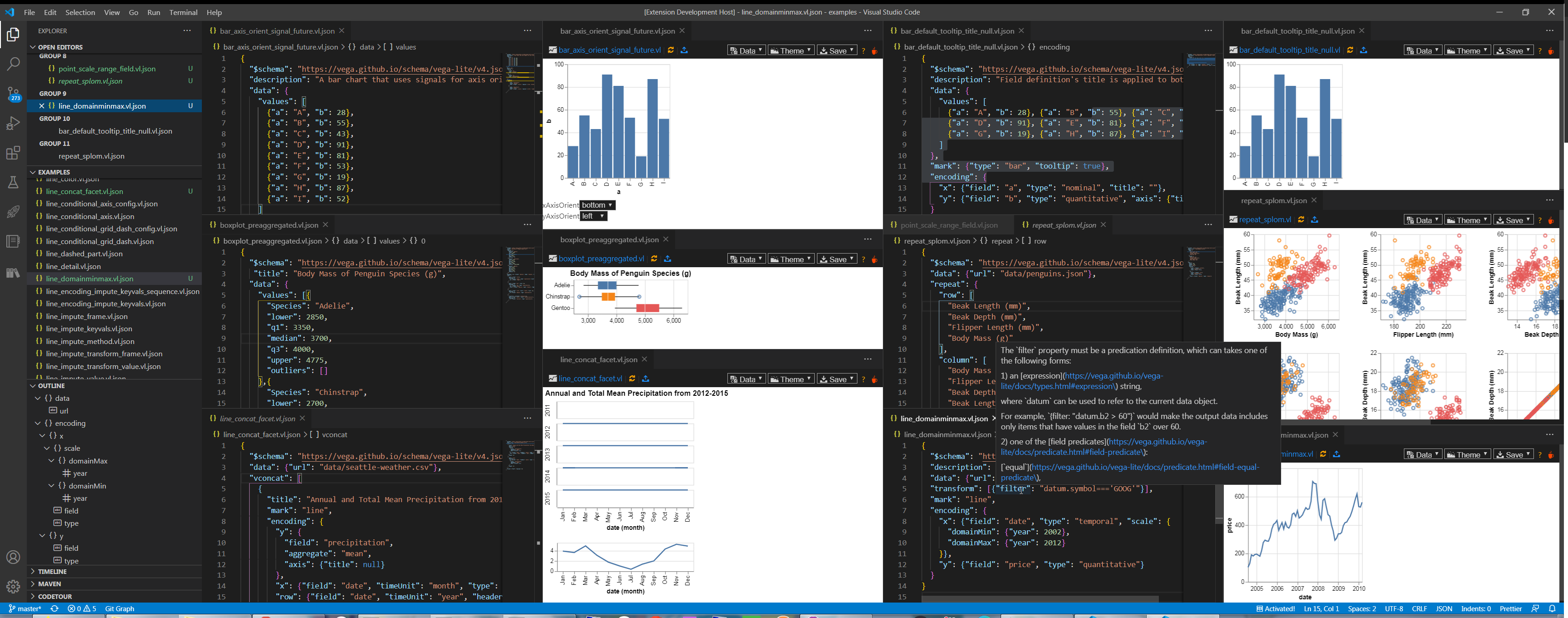Screen dimensions: 1568x618
Task: Click Git Graph in the status bar
Action: [x=119, y=608]
